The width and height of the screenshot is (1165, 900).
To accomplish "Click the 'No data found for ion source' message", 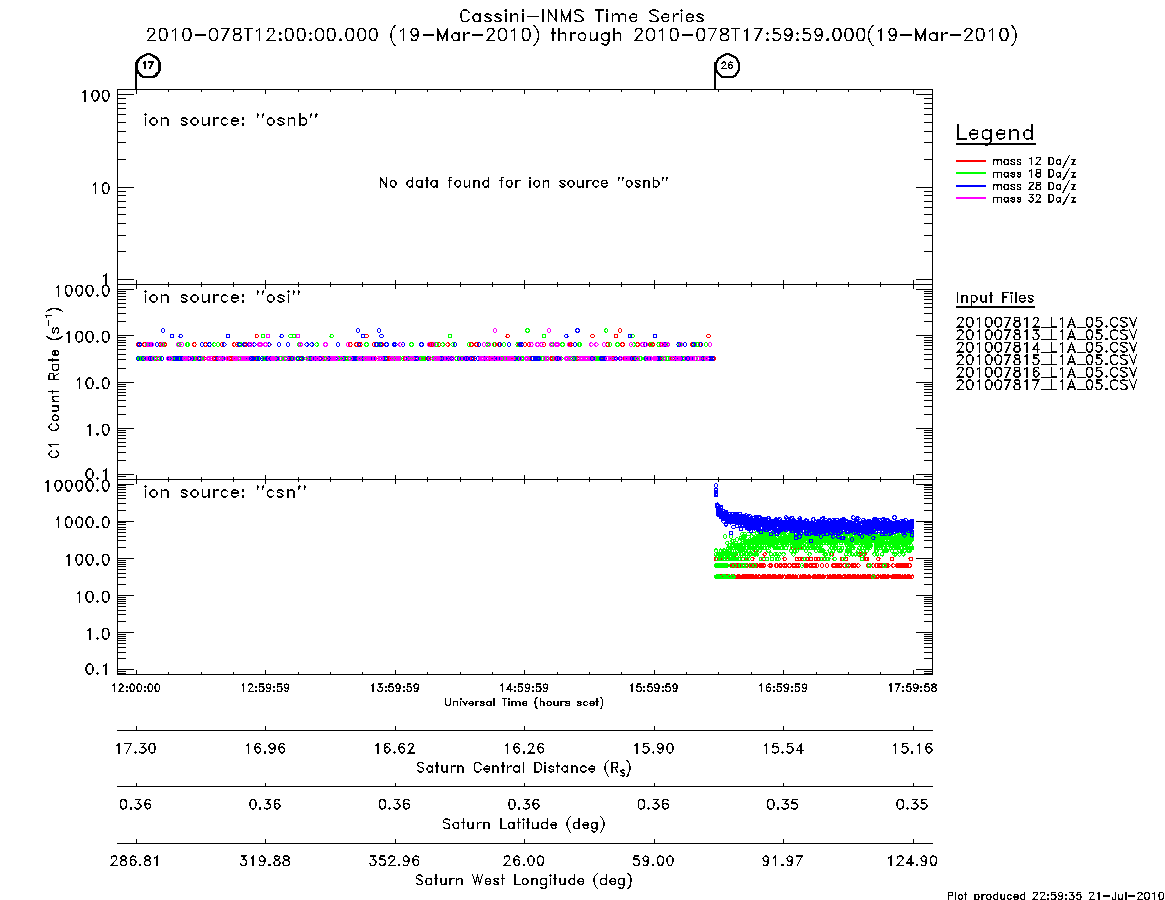I will 524,183.
